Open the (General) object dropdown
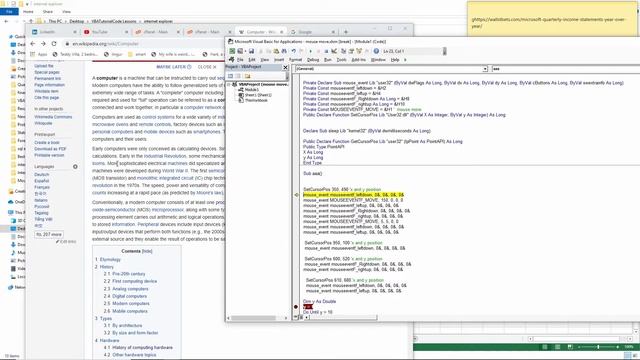The image size is (640, 360). coord(485,69)
